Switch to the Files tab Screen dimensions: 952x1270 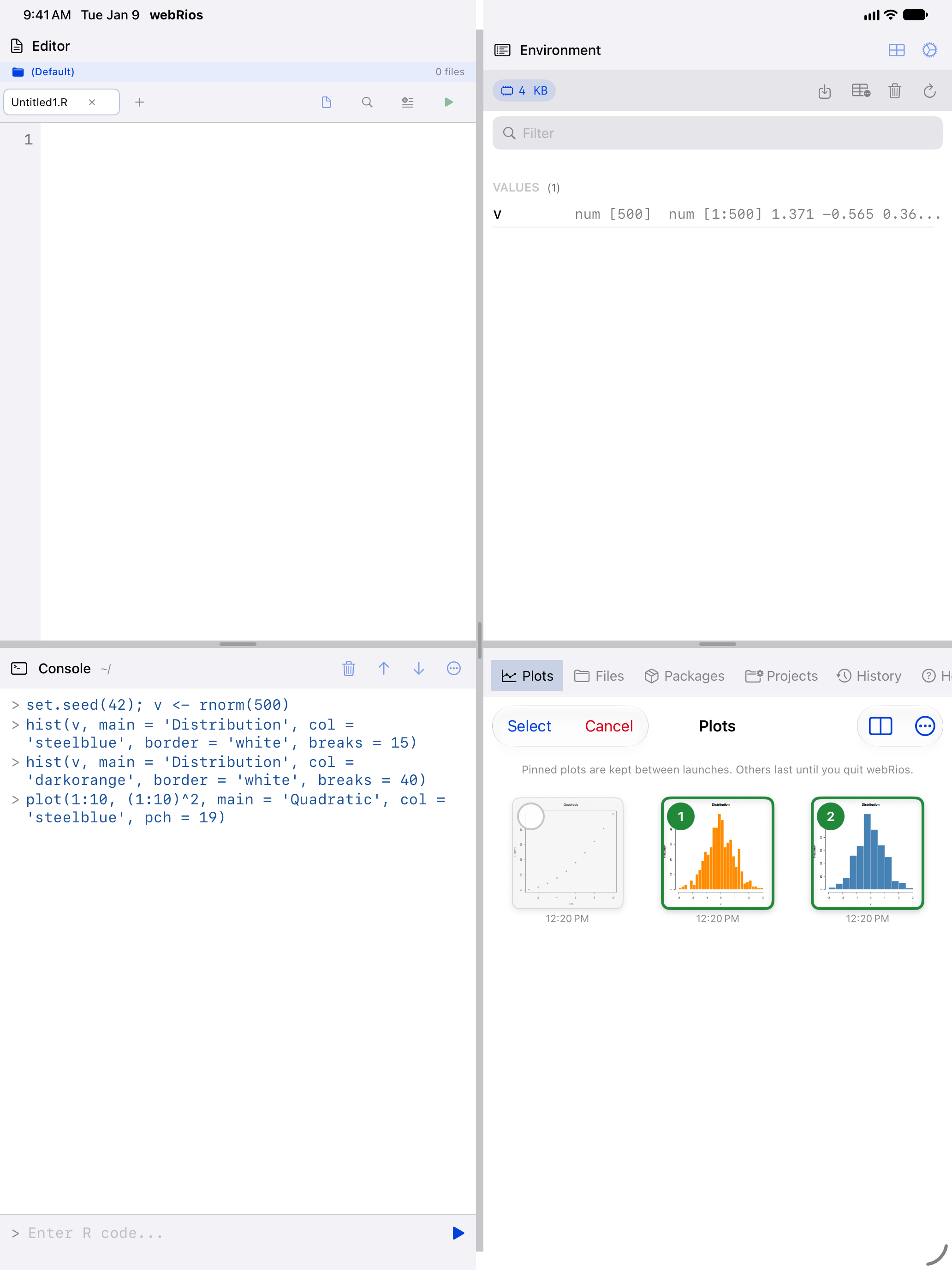point(599,676)
